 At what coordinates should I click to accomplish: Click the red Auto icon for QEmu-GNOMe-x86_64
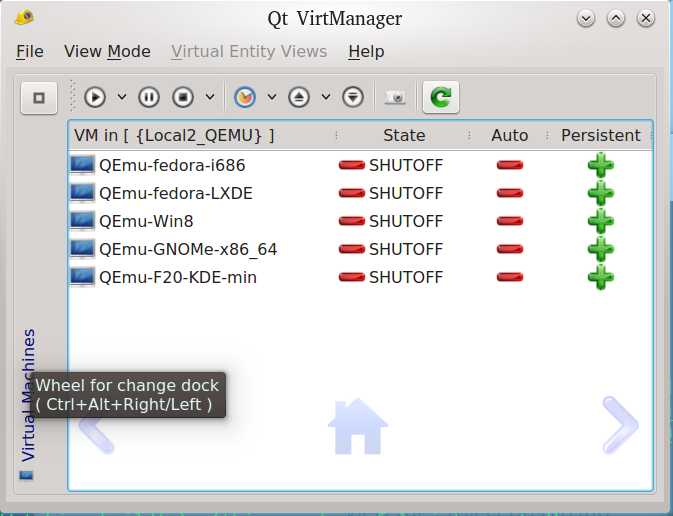coord(510,249)
